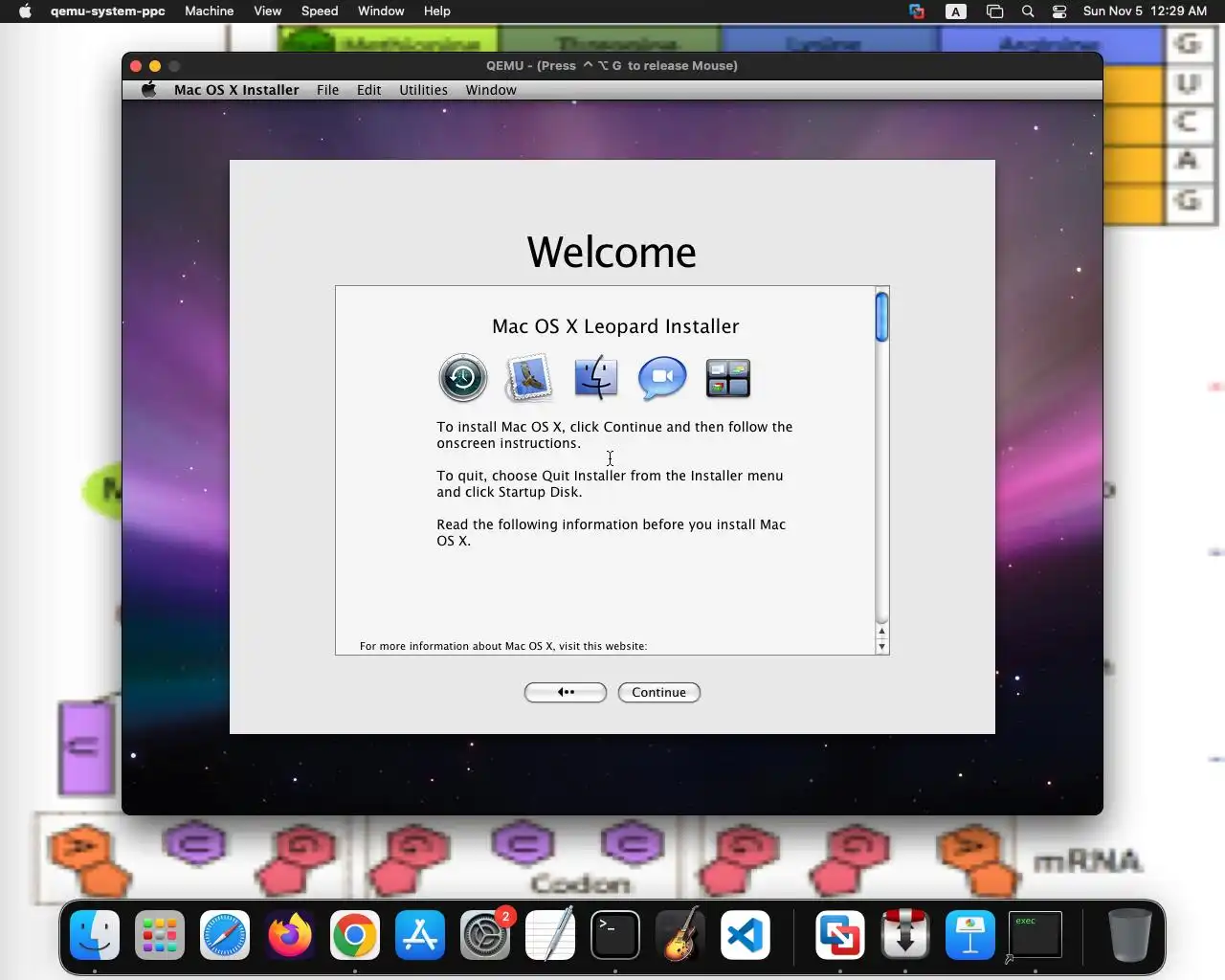Image resolution: width=1225 pixels, height=980 pixels.
Task: Open the guest File menu
Action: pyautogui.click(x=327, y=90)
